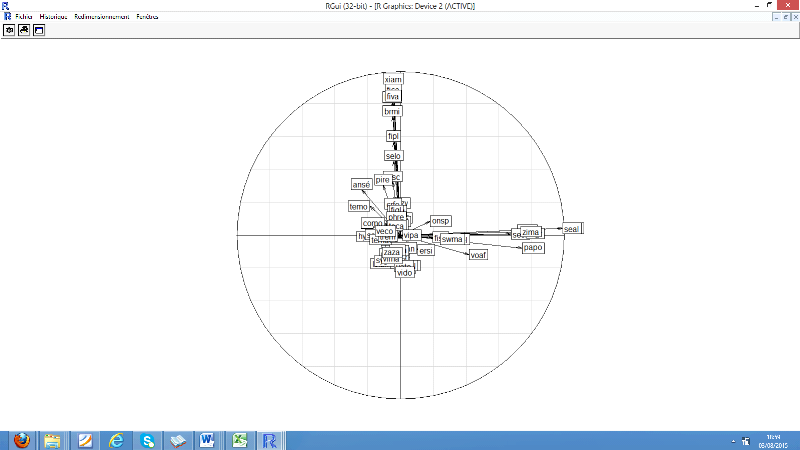Open the Fichier menu
This screenshot has height=450, width=800.
23,17
